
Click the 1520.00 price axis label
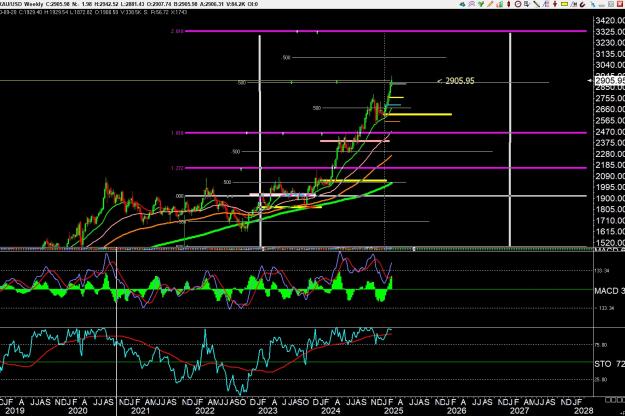coord(610,242)
